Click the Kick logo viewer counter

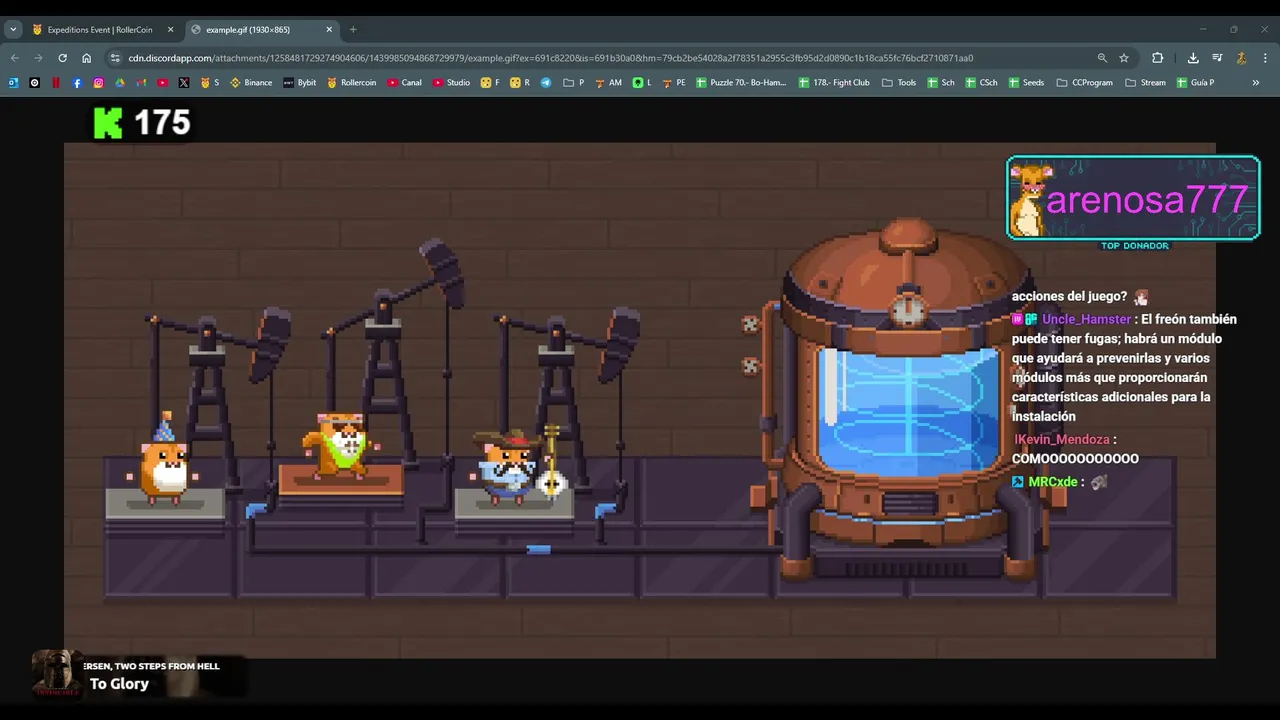click(141, 122)
